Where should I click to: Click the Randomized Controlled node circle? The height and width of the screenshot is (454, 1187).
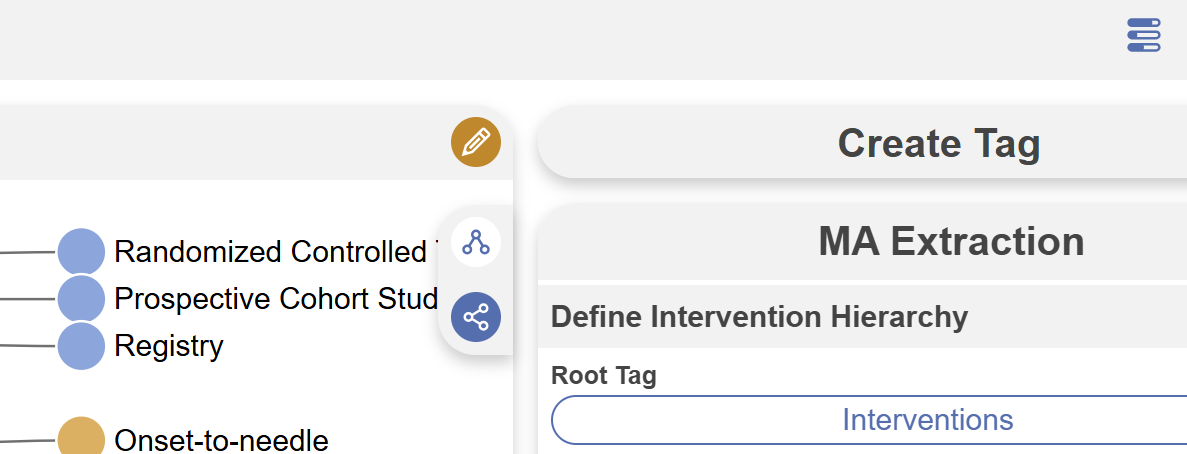pyautogui.click(x=81, y=252)
